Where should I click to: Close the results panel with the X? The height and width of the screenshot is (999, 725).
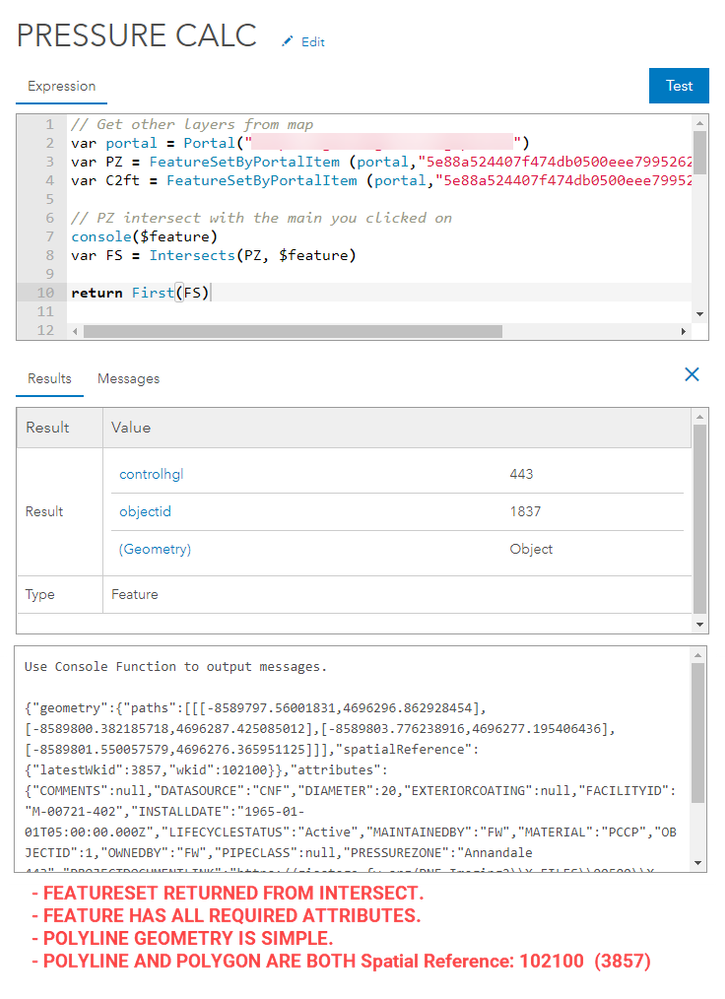(691, 374)
